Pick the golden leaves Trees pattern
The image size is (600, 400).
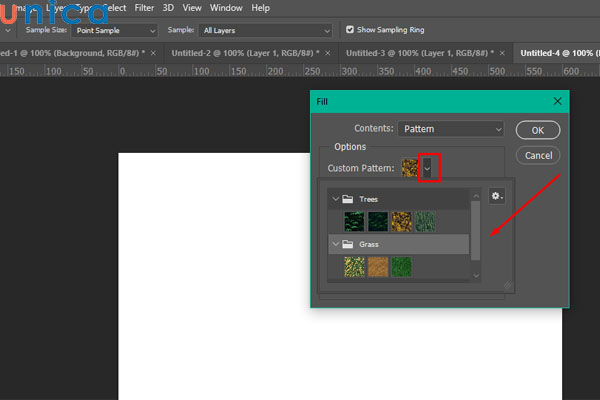(401, 221)
